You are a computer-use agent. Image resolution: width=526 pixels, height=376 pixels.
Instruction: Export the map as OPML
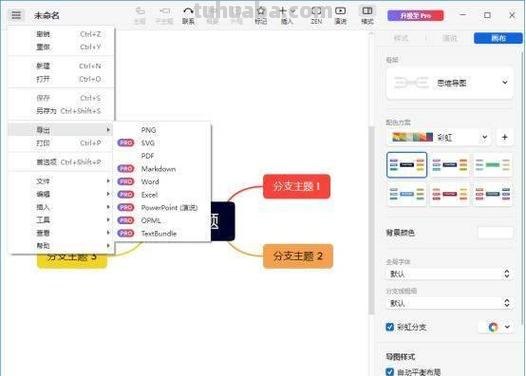(x=162, y=220)
